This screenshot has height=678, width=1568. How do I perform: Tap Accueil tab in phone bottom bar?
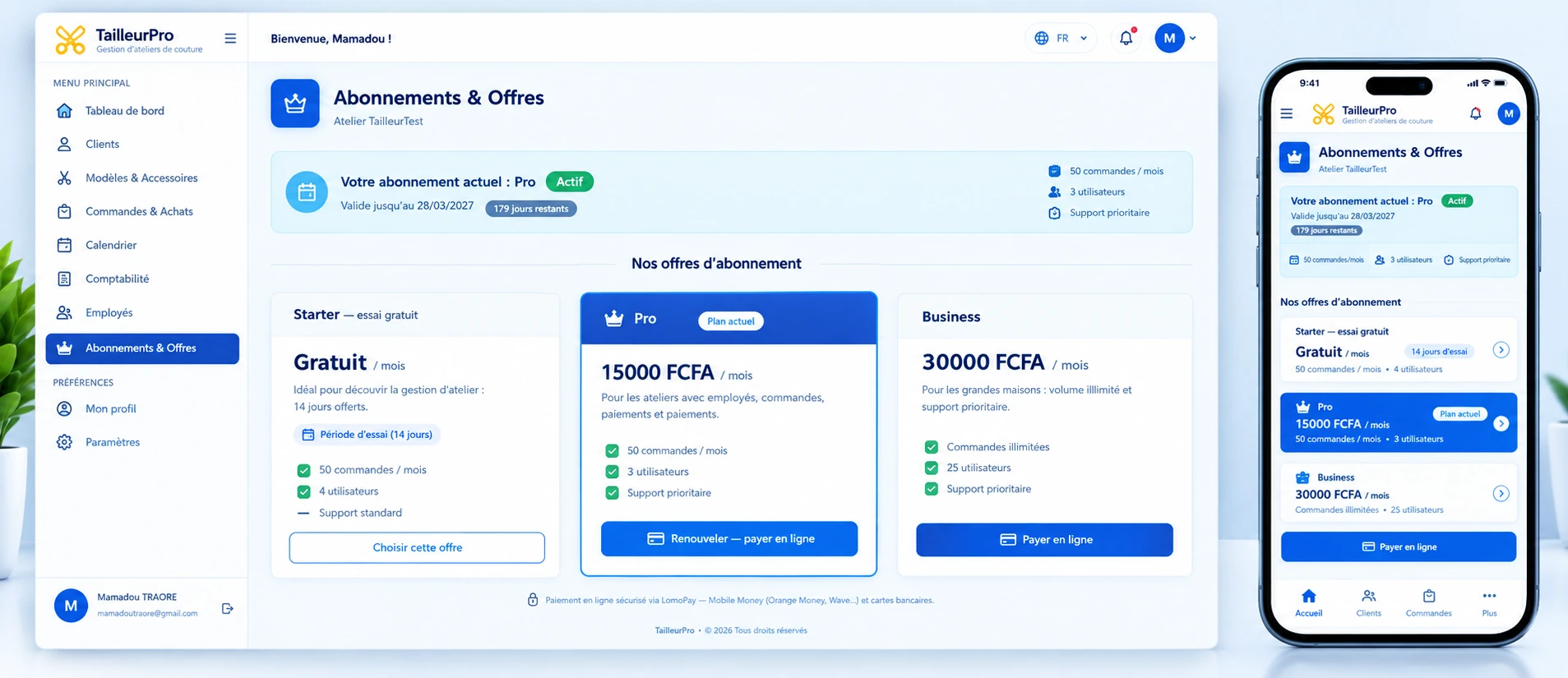pyautogui.click(x=1309, y=602)
